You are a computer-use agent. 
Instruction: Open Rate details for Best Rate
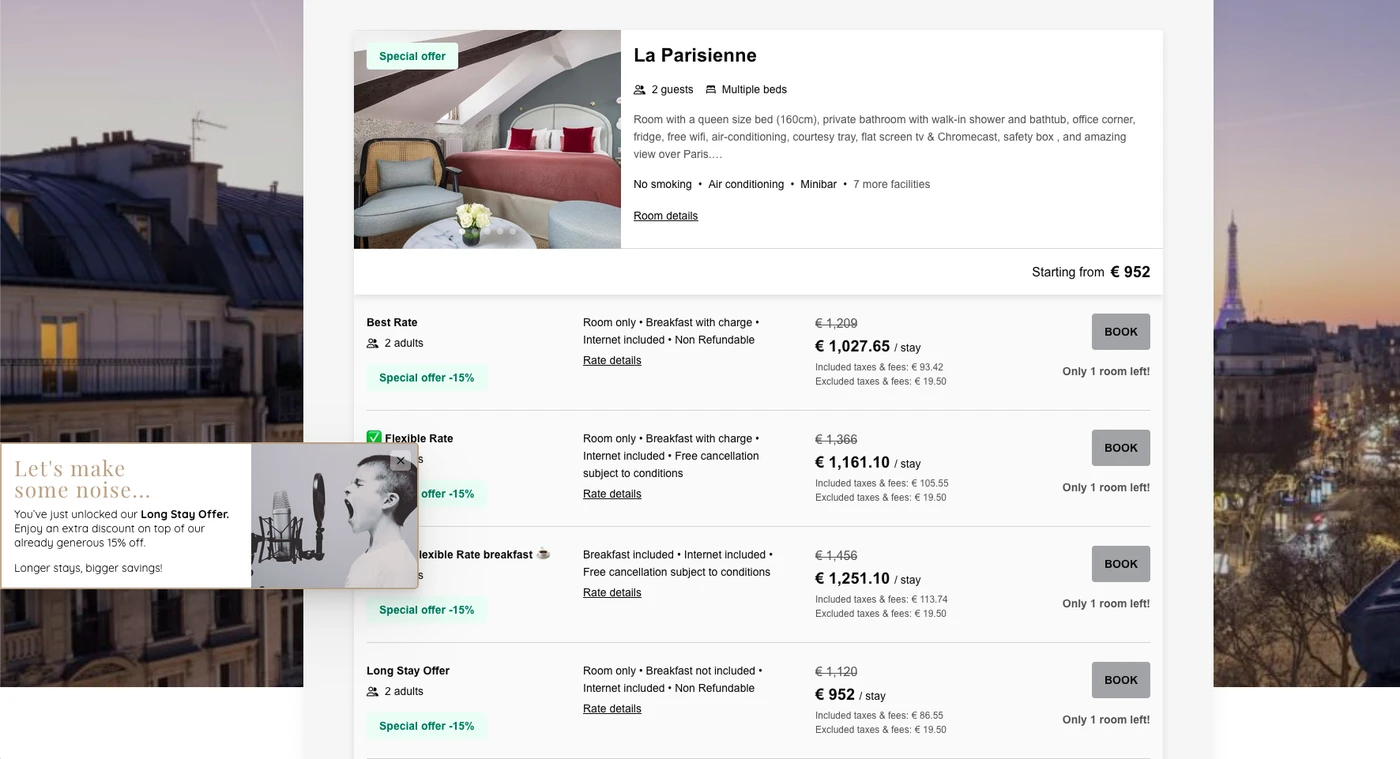tap(612, 360)
